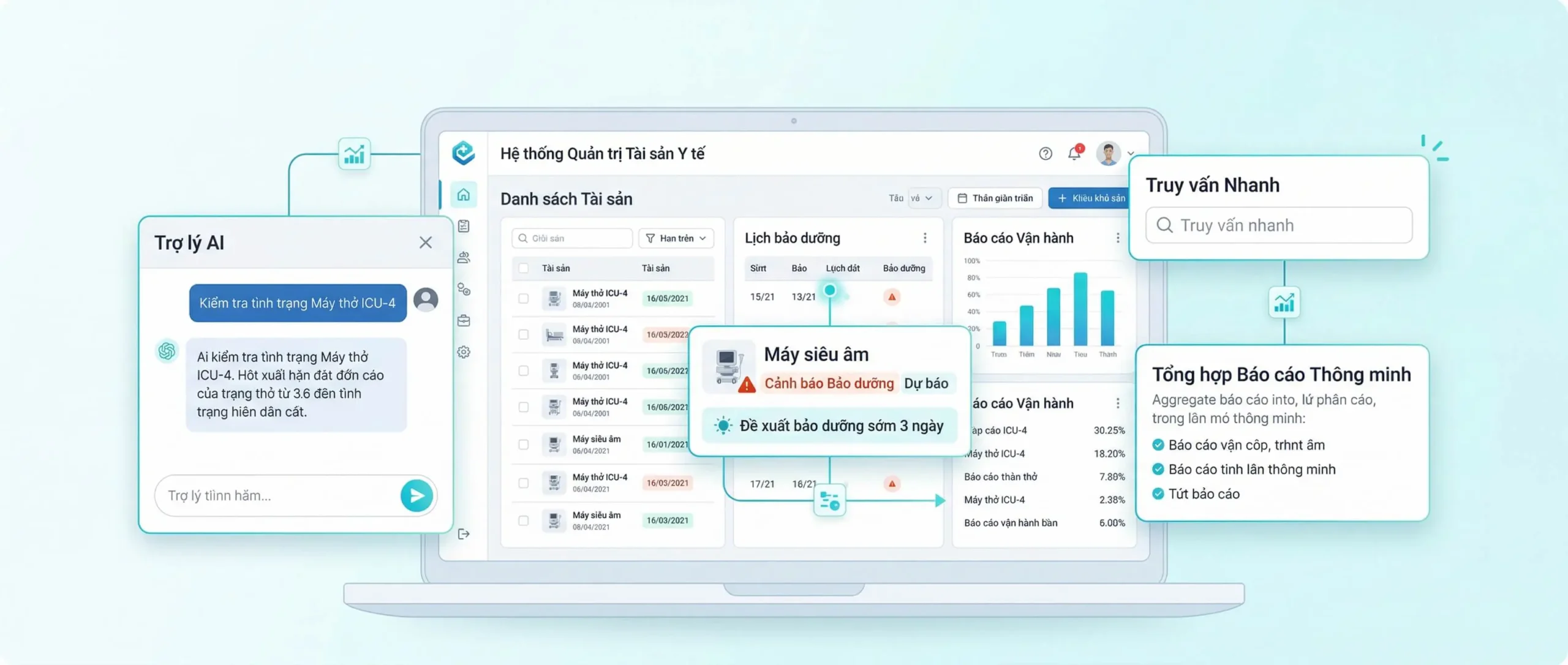Open the Báo cáo Vận hành kebab menu
Image resolution: width=1568 pixels, height=665 pixels.
tap(1118, 238)
